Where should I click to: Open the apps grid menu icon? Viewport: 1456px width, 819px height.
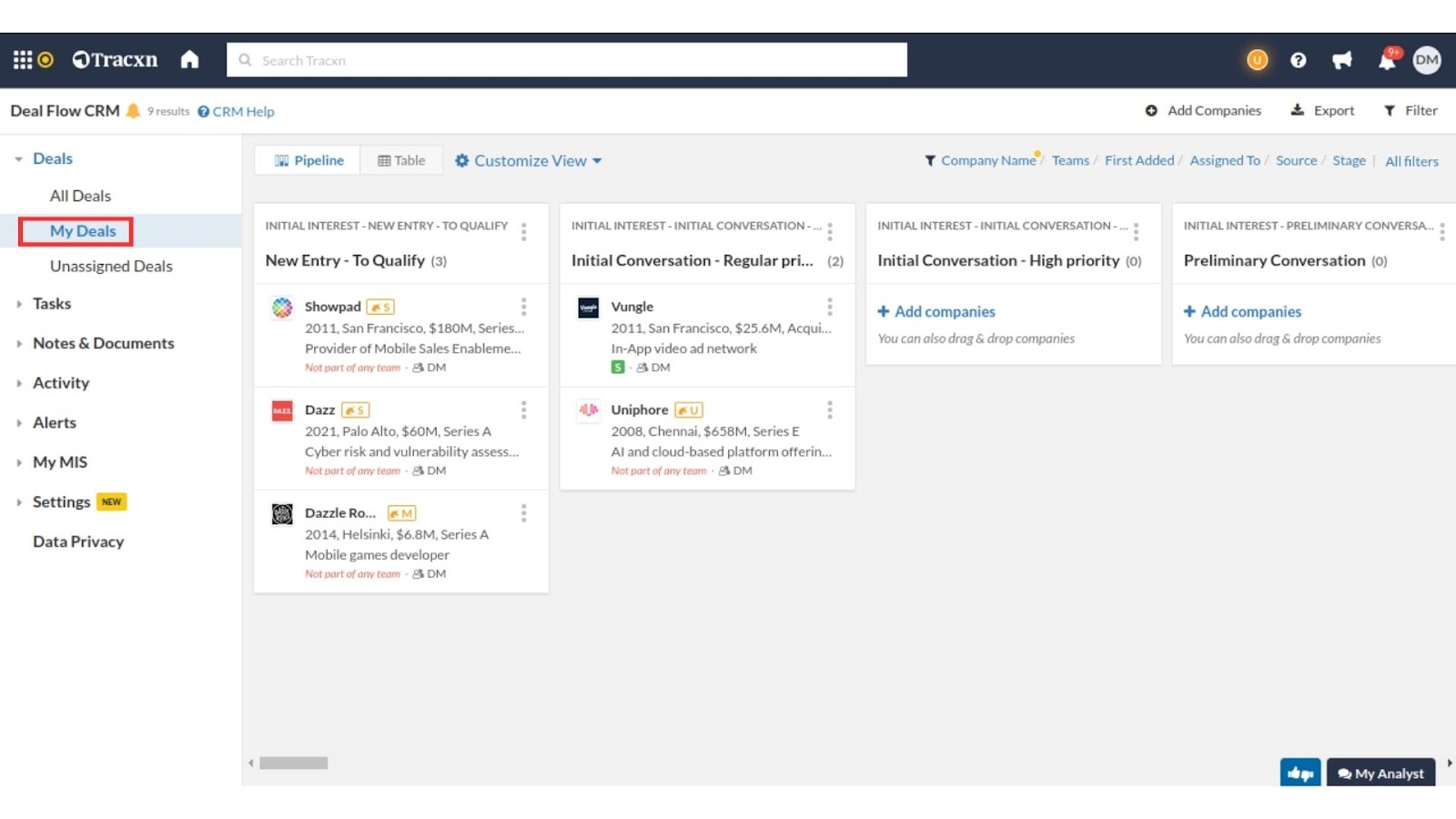coord(23,60)
